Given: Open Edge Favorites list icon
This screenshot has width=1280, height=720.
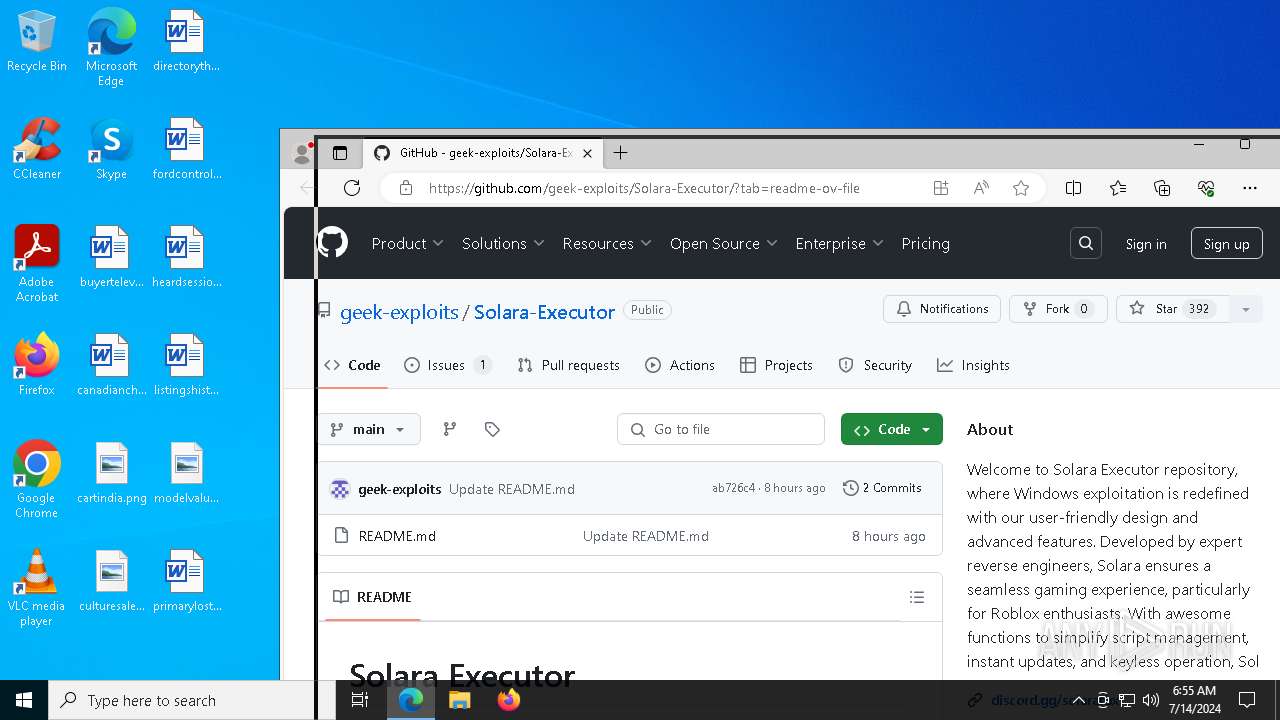Looking at the screenshot, I should 1118,188.
